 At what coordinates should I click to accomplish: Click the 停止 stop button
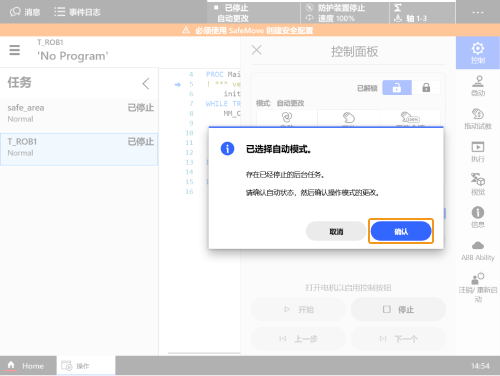398,309
